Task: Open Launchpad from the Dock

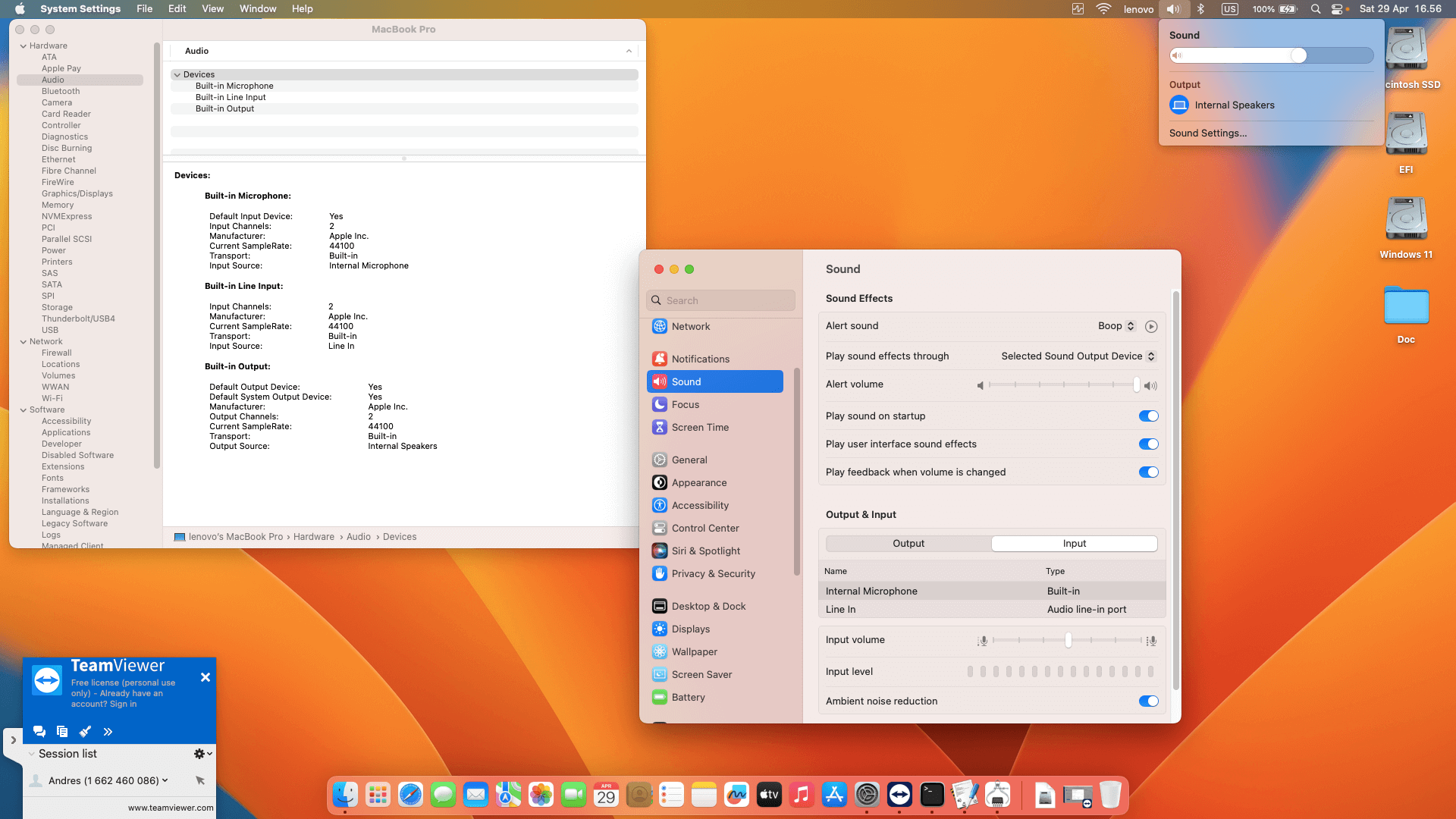Action: tap(378, 795)
